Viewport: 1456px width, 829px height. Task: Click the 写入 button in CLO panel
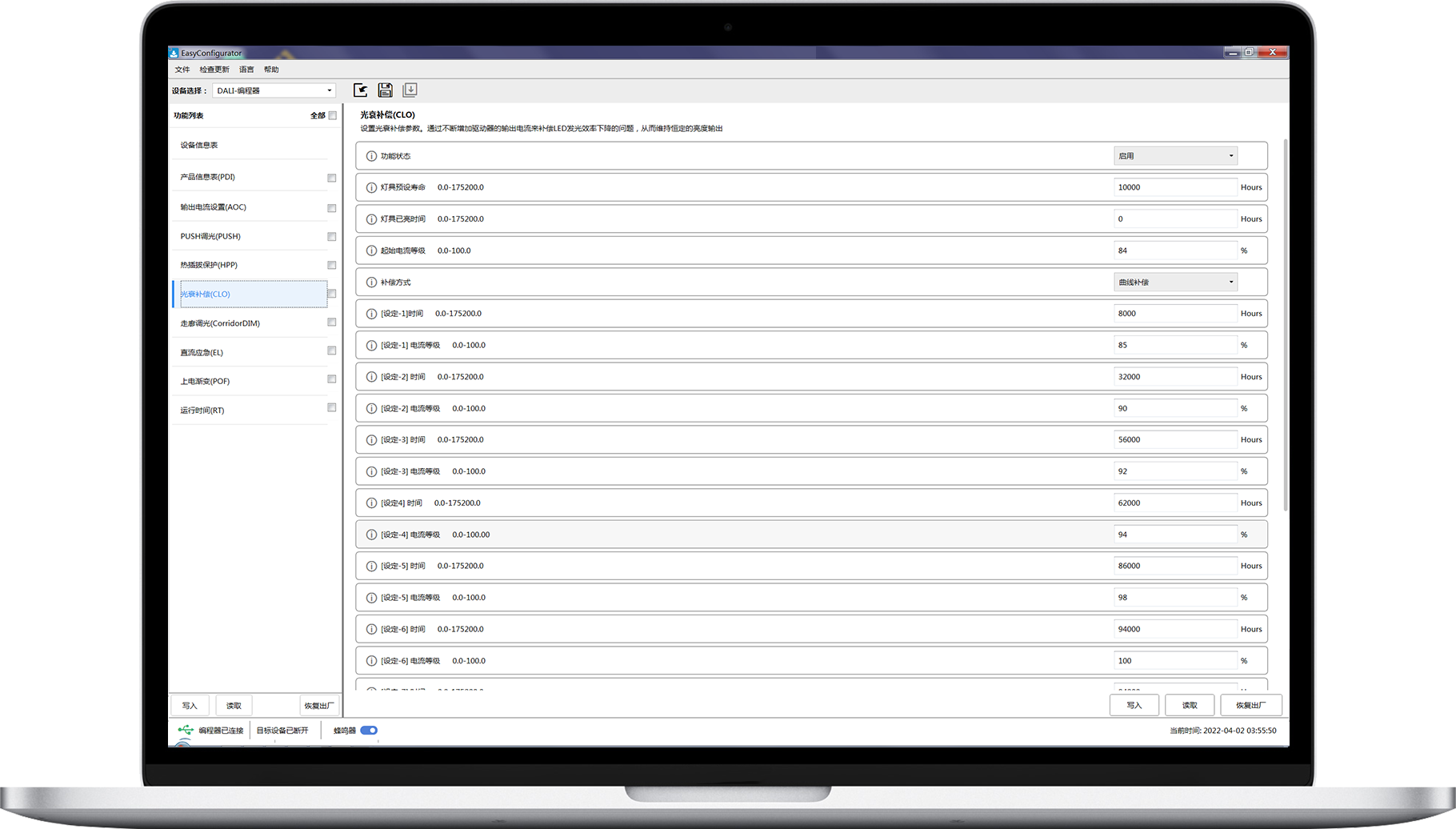[1134, 705]
